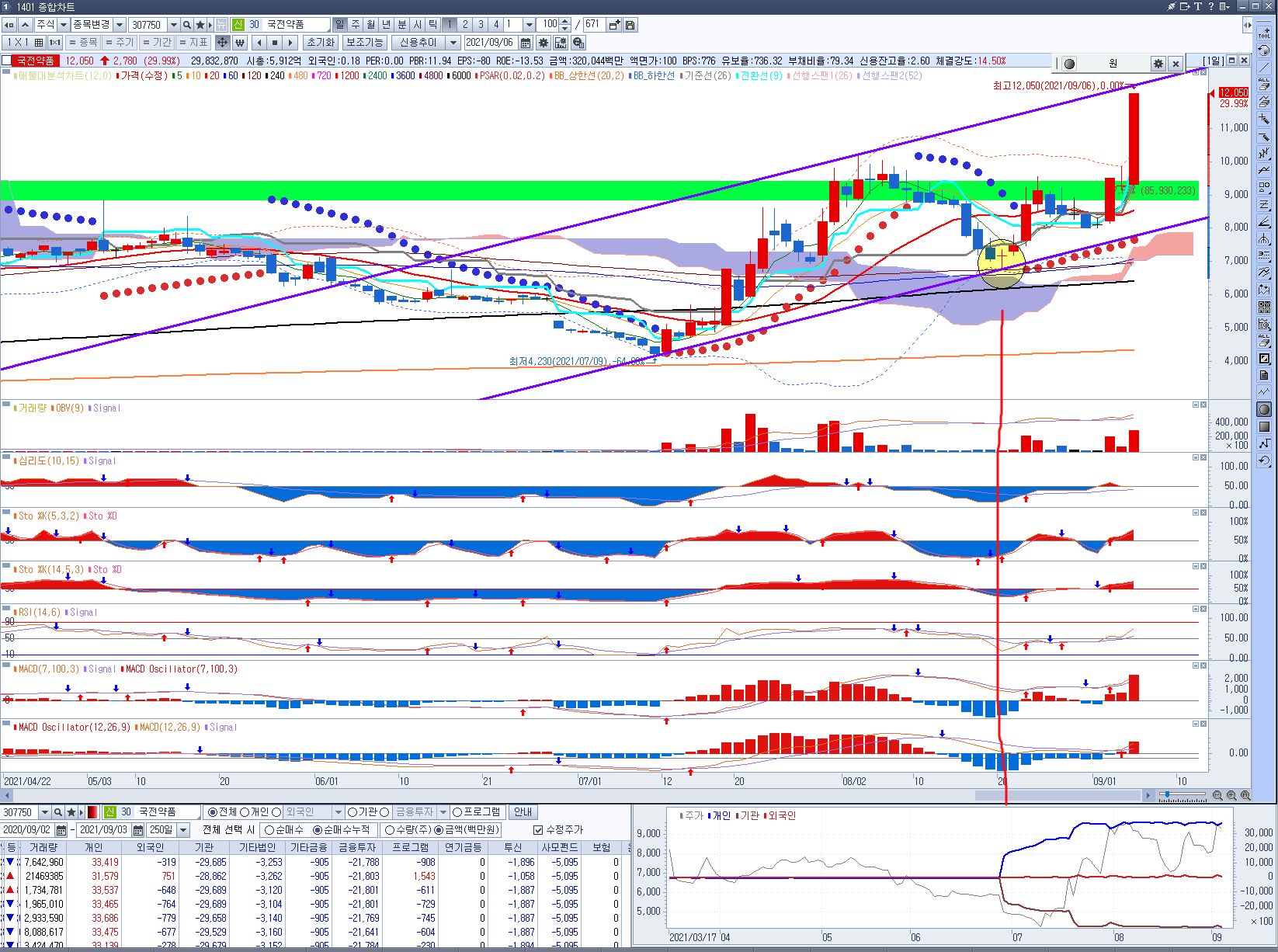Click the 초기화 reset button
Image resolution: width=1278 pixels, height=952 pixels.
(x=320, y=43)
